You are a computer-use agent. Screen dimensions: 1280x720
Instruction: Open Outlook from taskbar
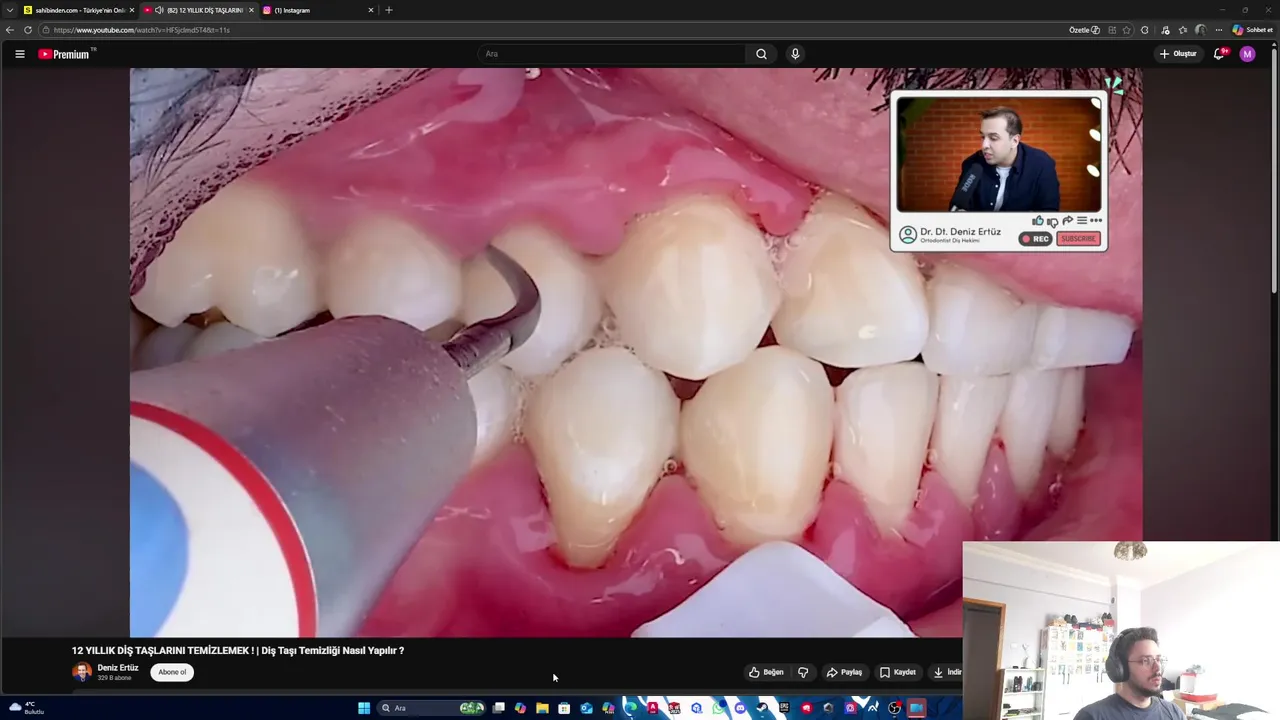[586, 708]
